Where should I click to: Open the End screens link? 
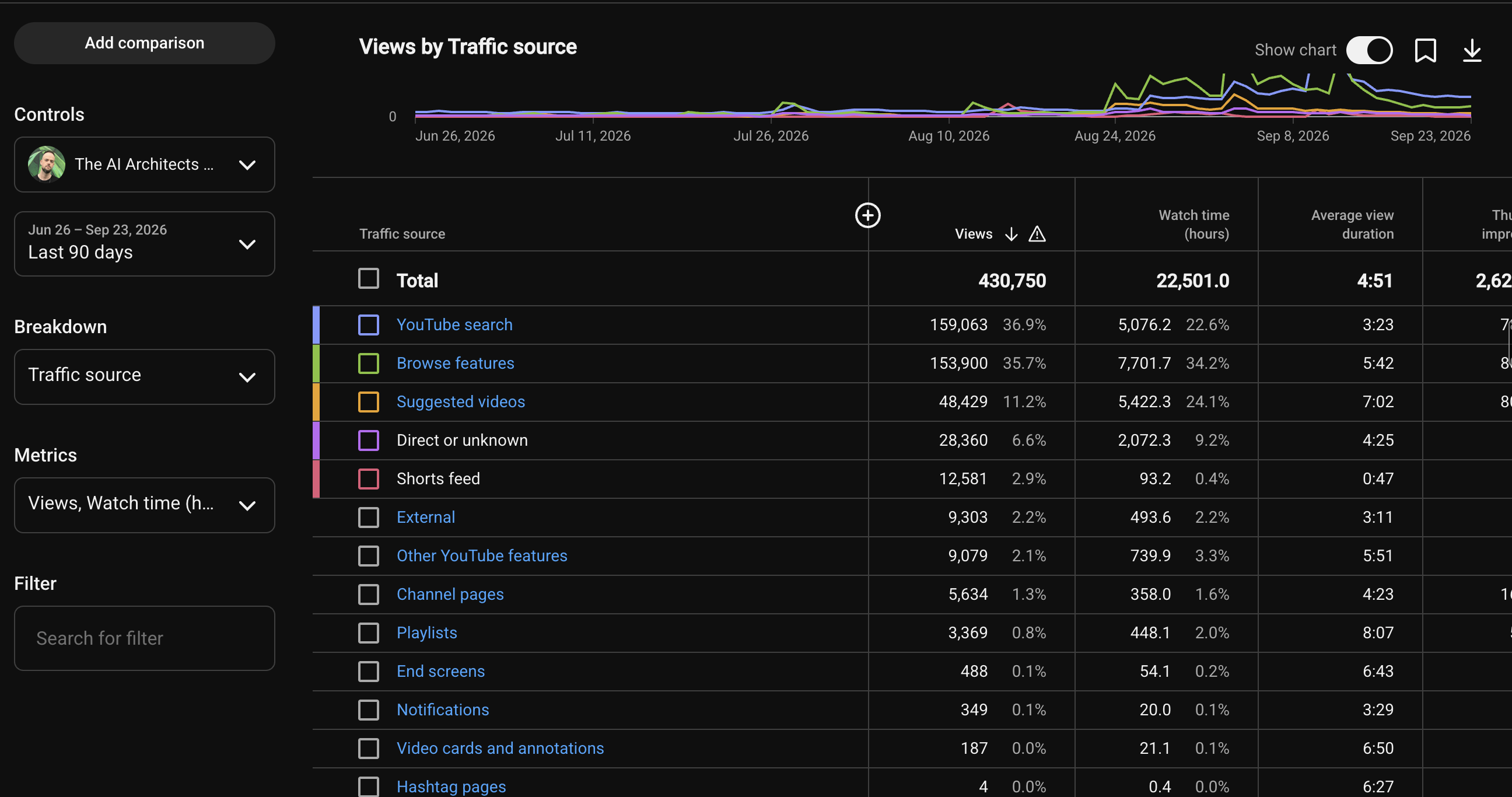(441, 672)
